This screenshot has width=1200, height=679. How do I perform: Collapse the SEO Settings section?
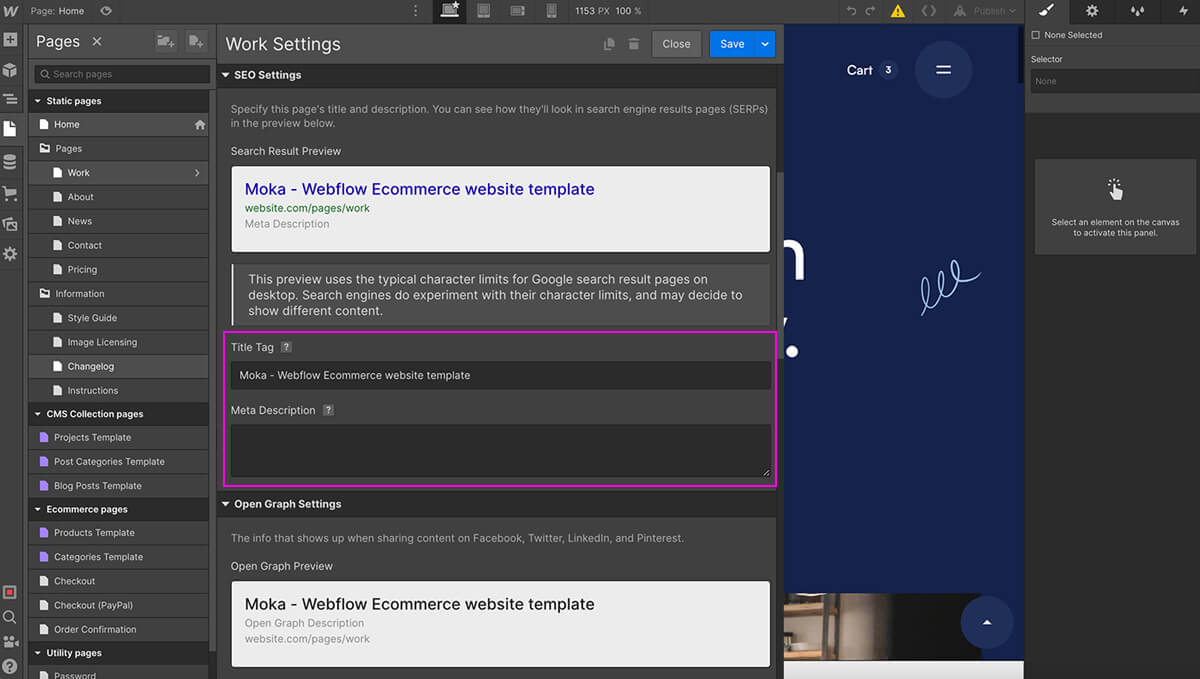[x=225, y=75]
